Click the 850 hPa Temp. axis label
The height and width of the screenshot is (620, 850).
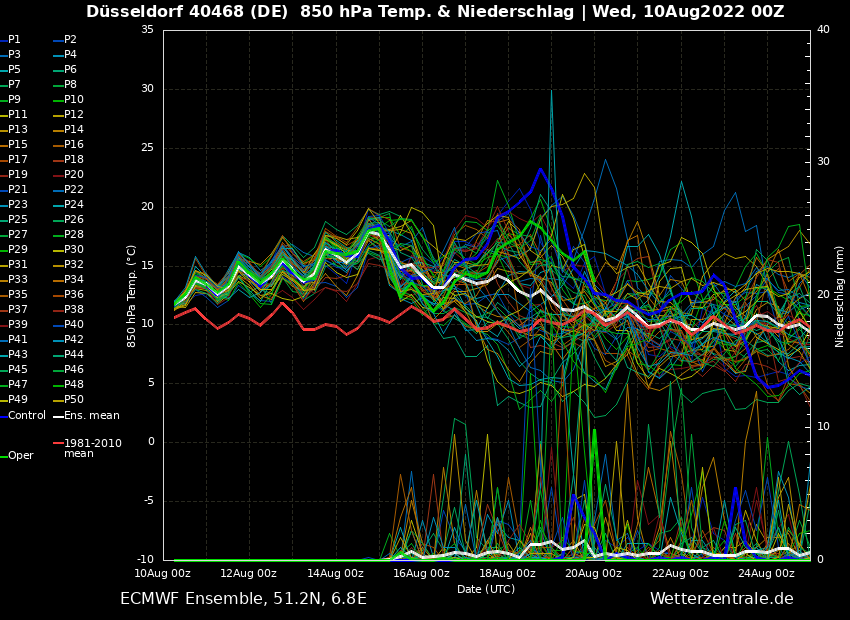[x=131, y=296]
